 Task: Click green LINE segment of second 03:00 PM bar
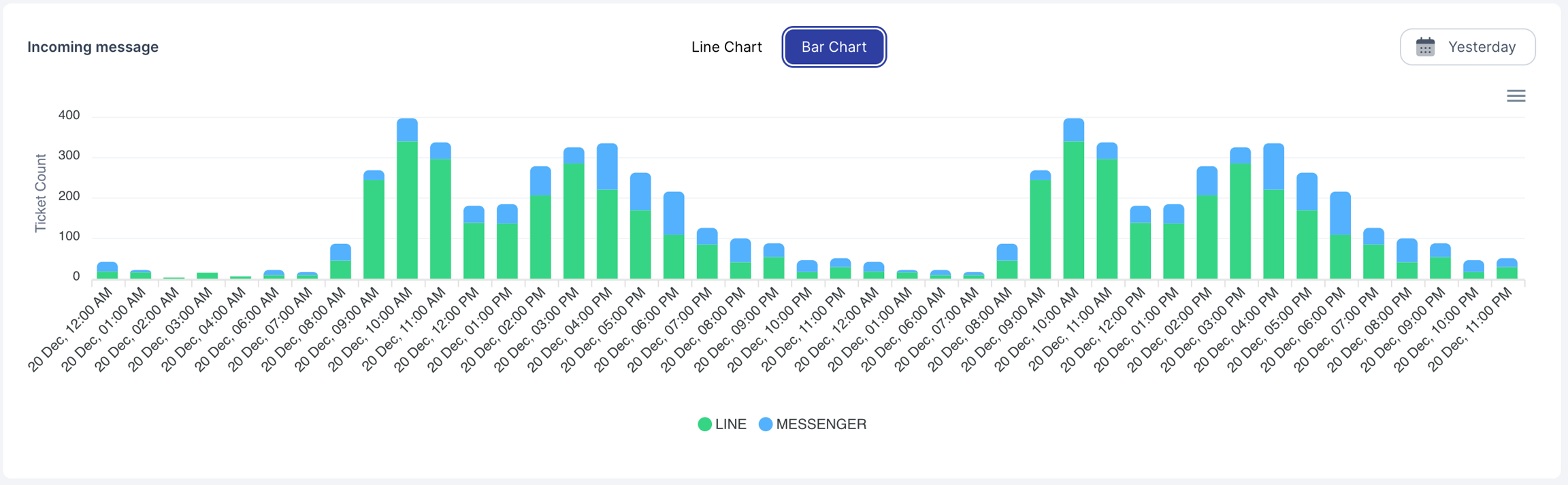click(1240, 221)
